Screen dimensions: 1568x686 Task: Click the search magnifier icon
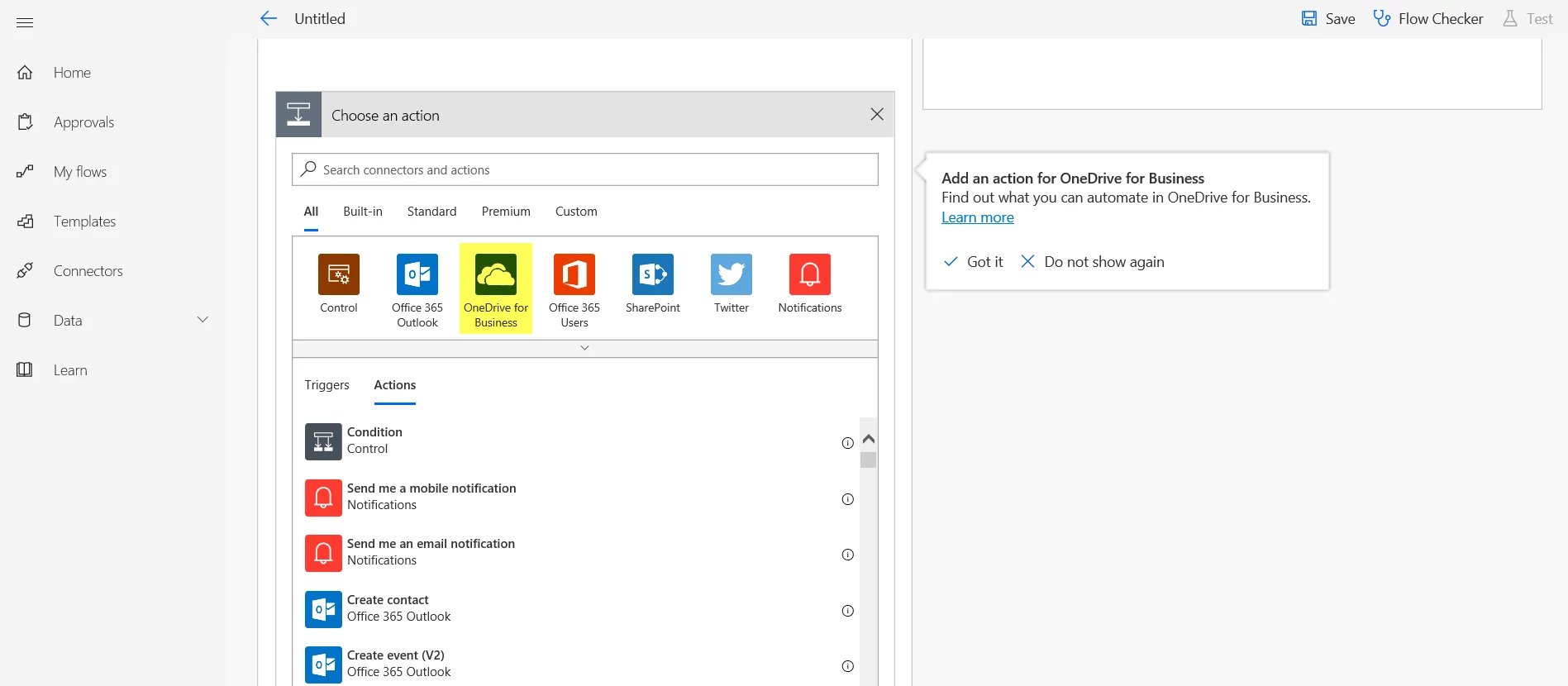coord(308,169)
